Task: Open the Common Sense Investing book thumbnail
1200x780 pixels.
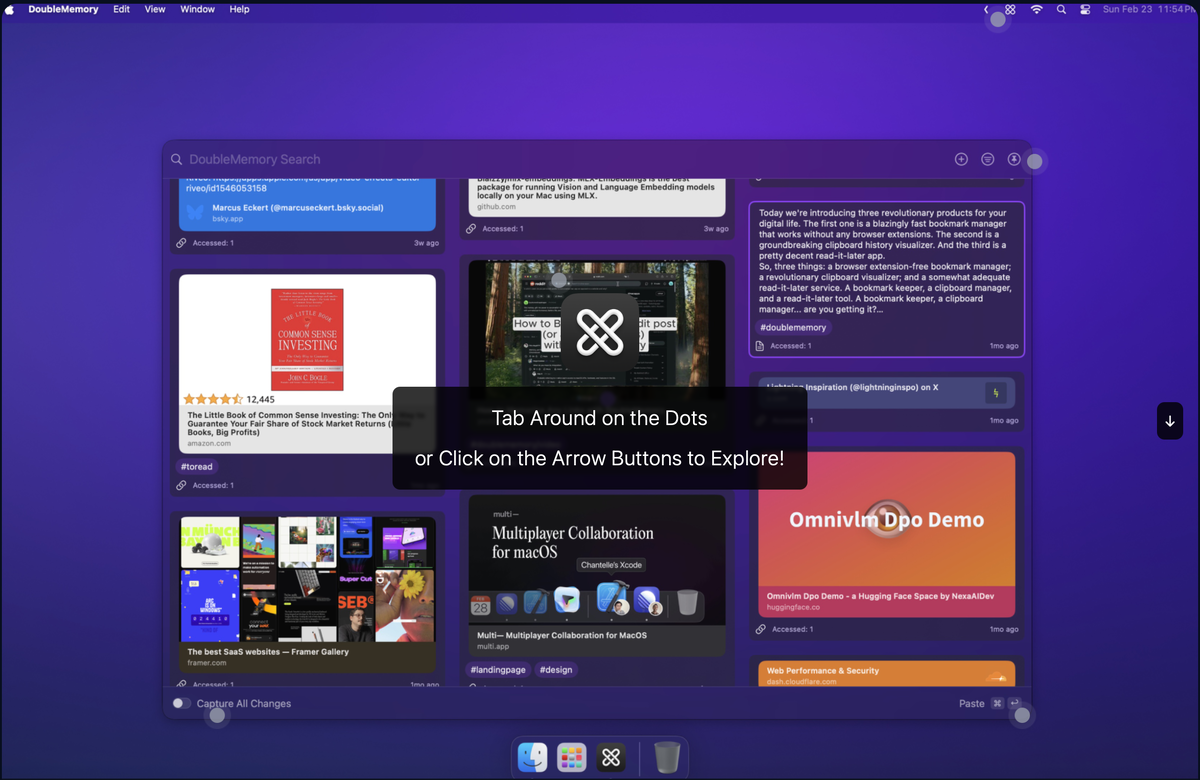Action: [307, 339]
